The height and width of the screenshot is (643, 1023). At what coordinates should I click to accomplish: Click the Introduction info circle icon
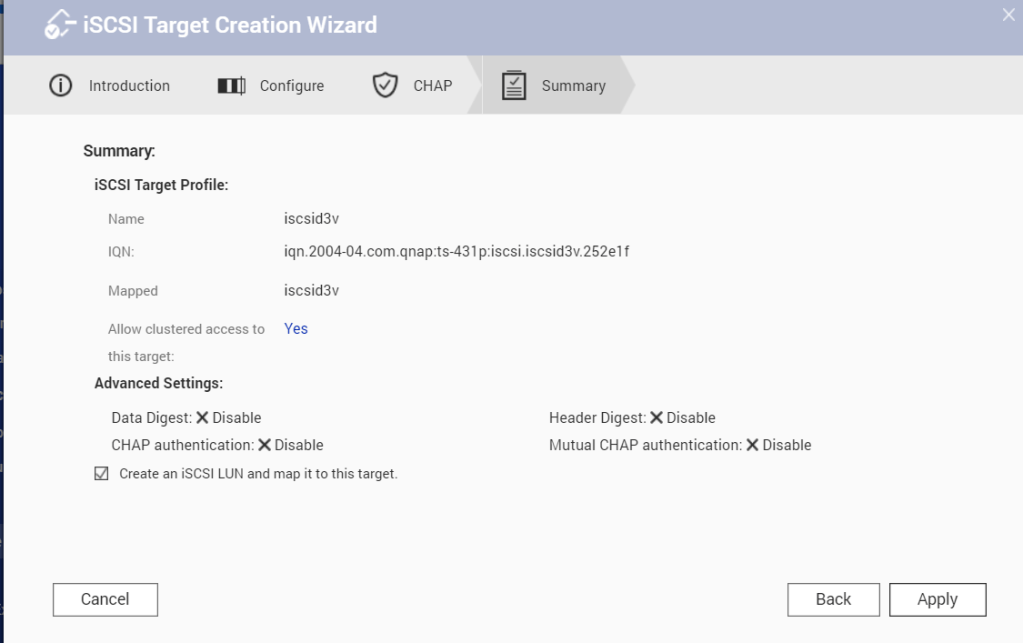(60, 86)
